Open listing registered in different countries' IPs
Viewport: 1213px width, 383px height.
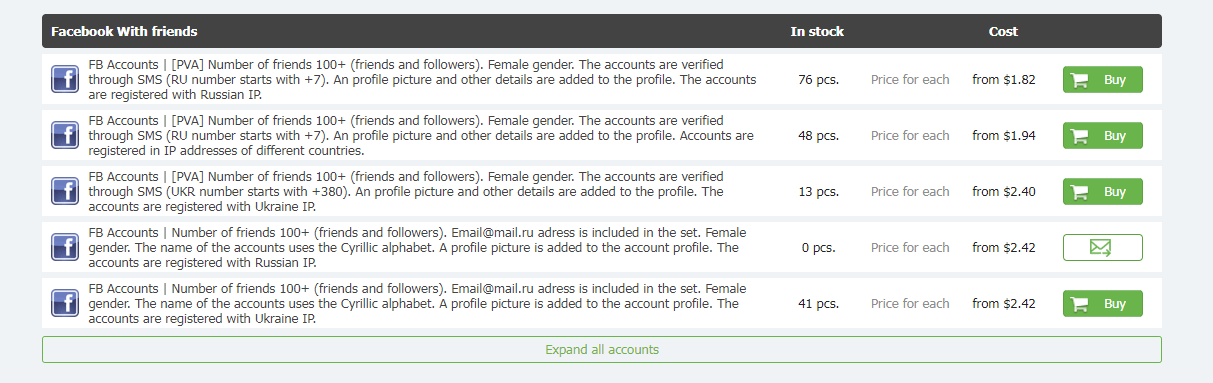(x=422, y=136)
